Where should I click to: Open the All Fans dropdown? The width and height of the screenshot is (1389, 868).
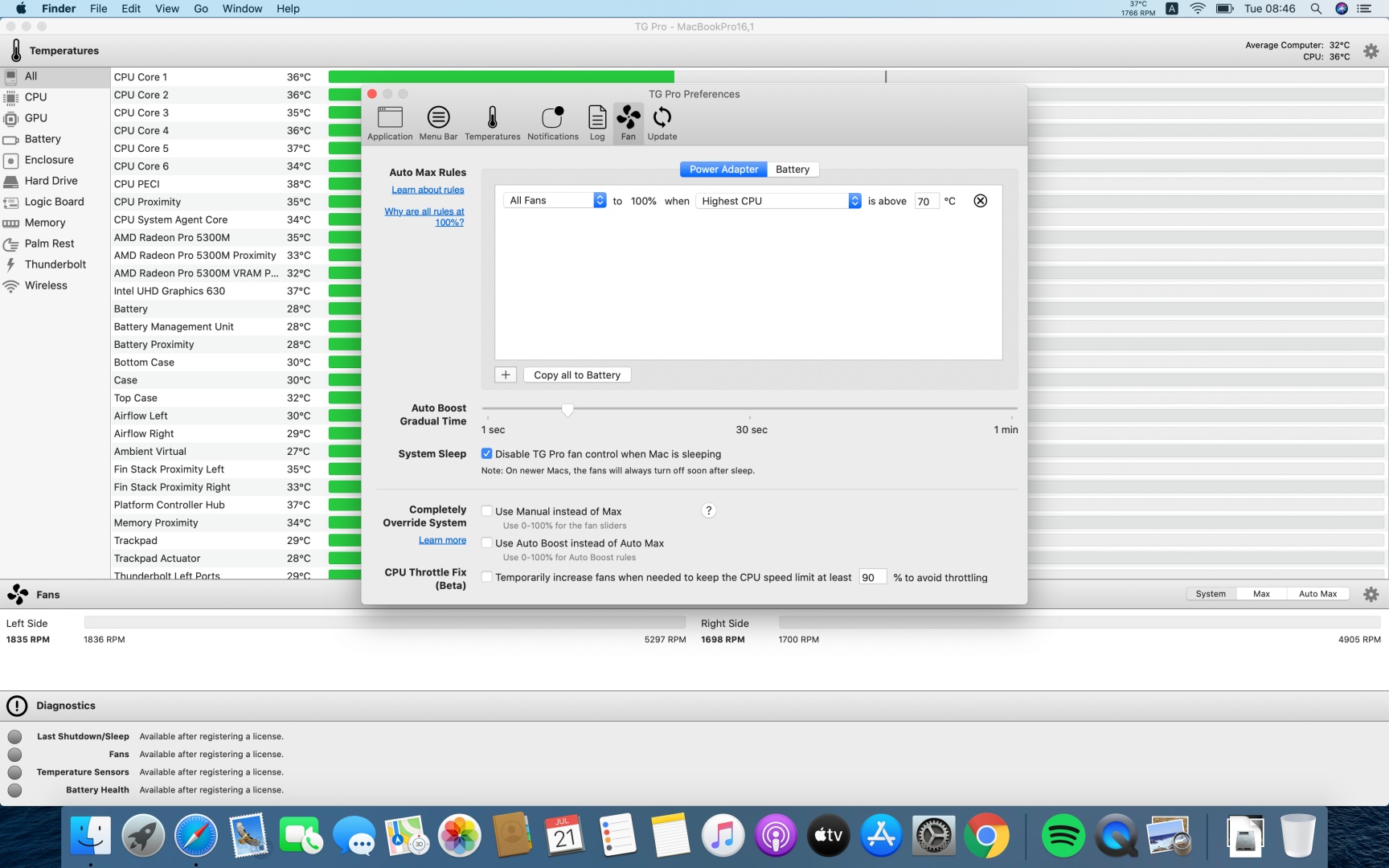555,201
